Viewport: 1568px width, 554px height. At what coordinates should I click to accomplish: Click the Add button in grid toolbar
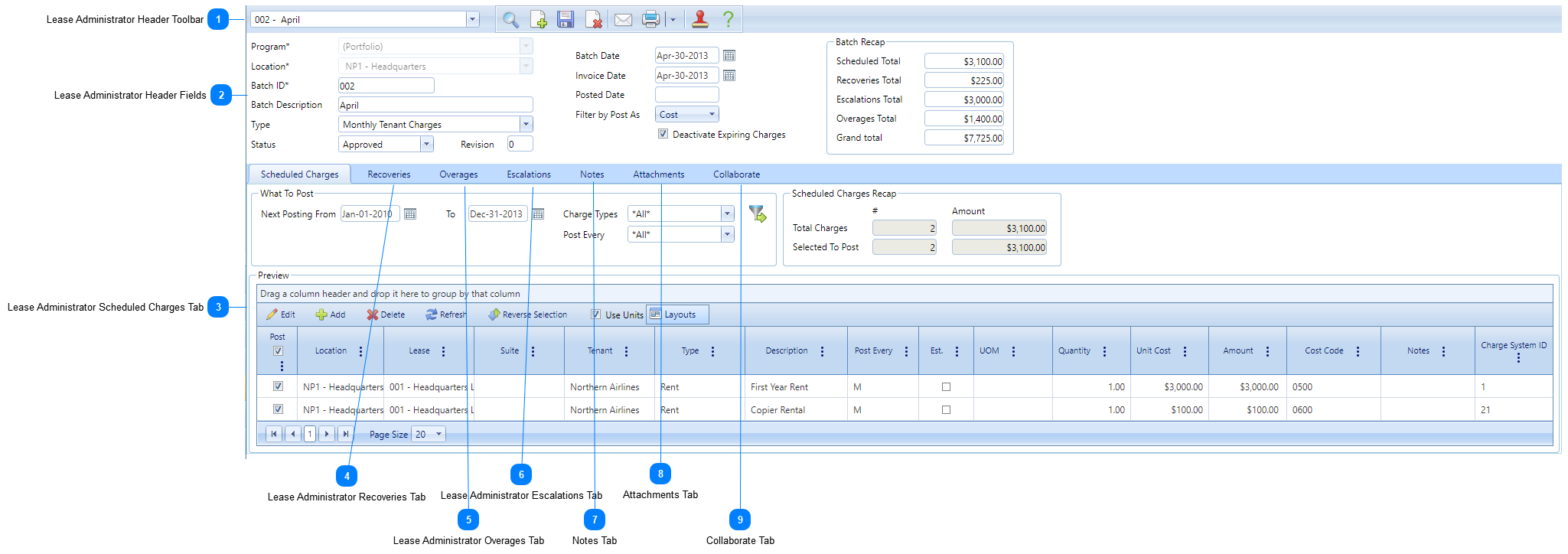331,314
